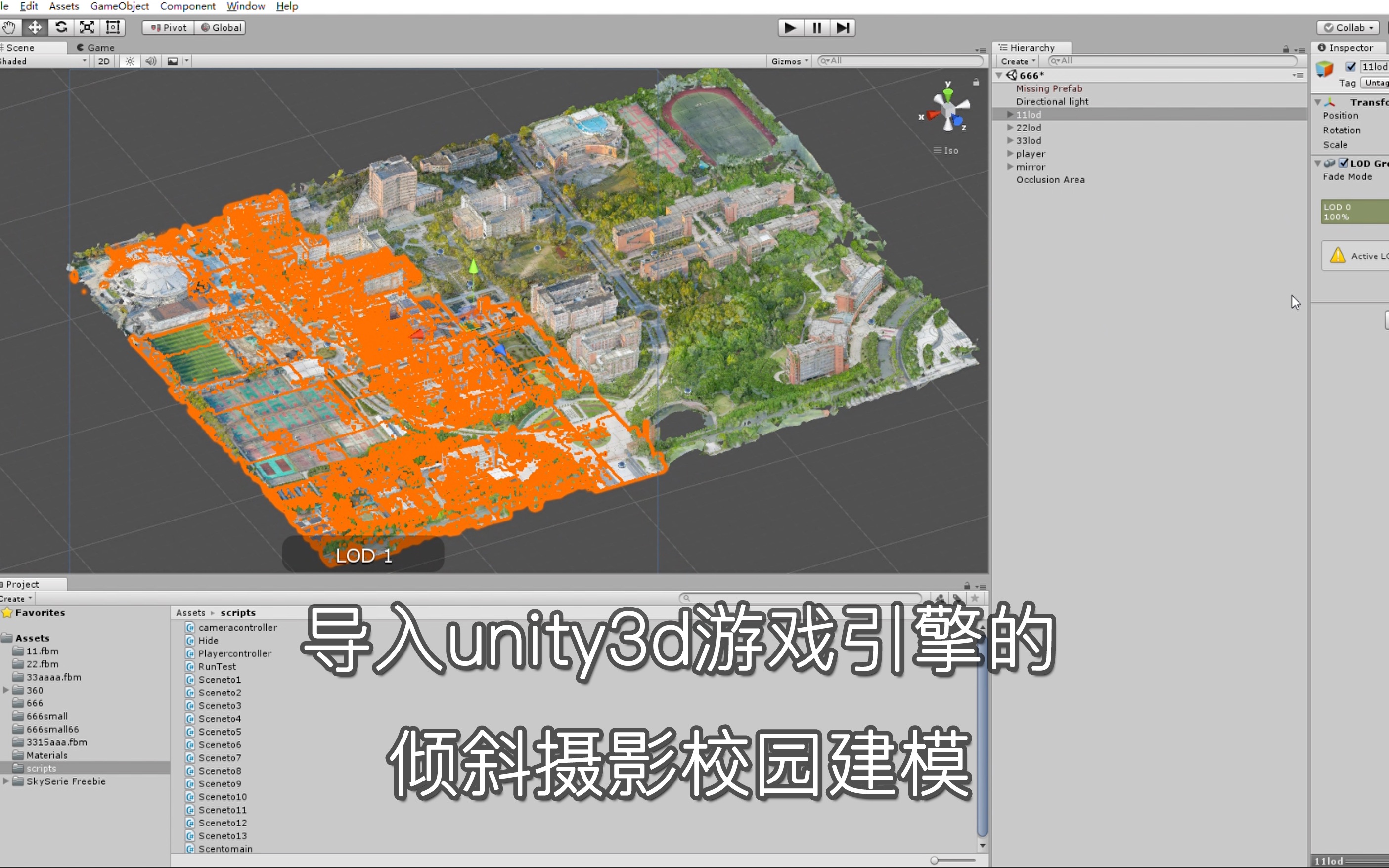Click the Pivot toggle button
The width and height of the screenshot is (1389, 868).
point(167,27)
